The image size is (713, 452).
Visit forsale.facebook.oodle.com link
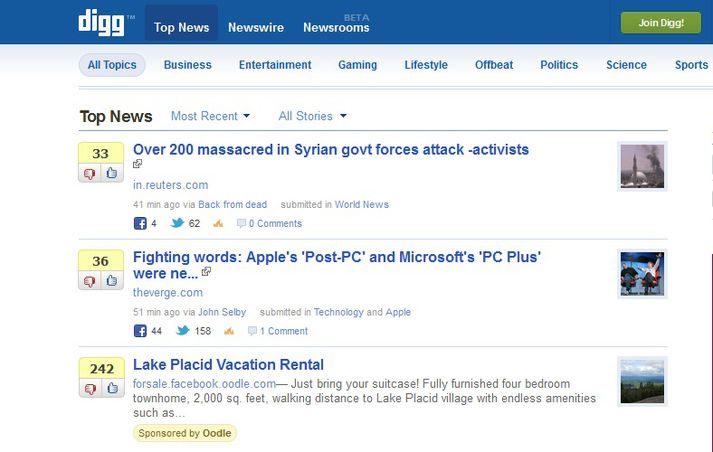204,383
